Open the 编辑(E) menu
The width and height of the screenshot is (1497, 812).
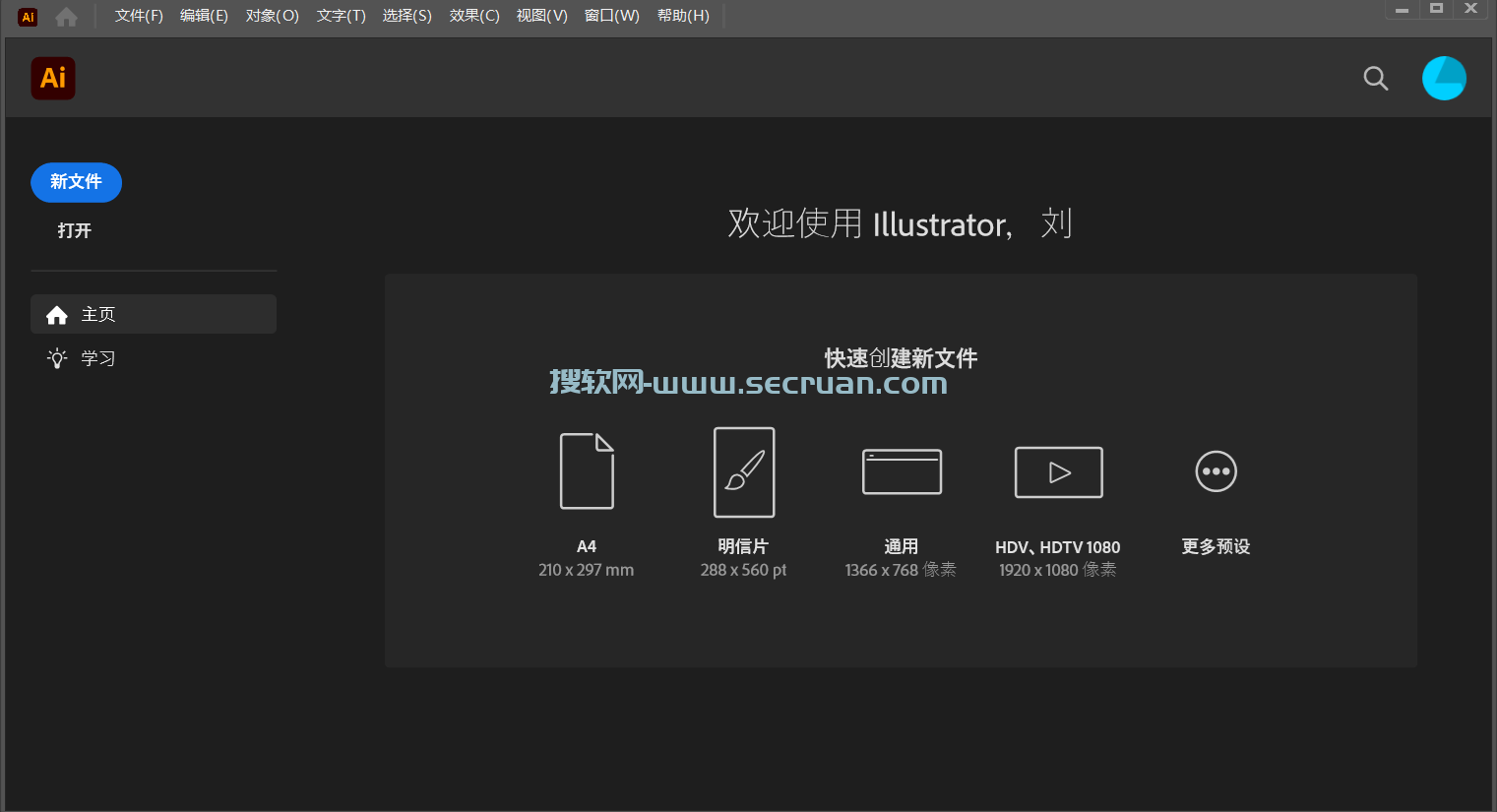pyautogui.click(x=204, y=16)
